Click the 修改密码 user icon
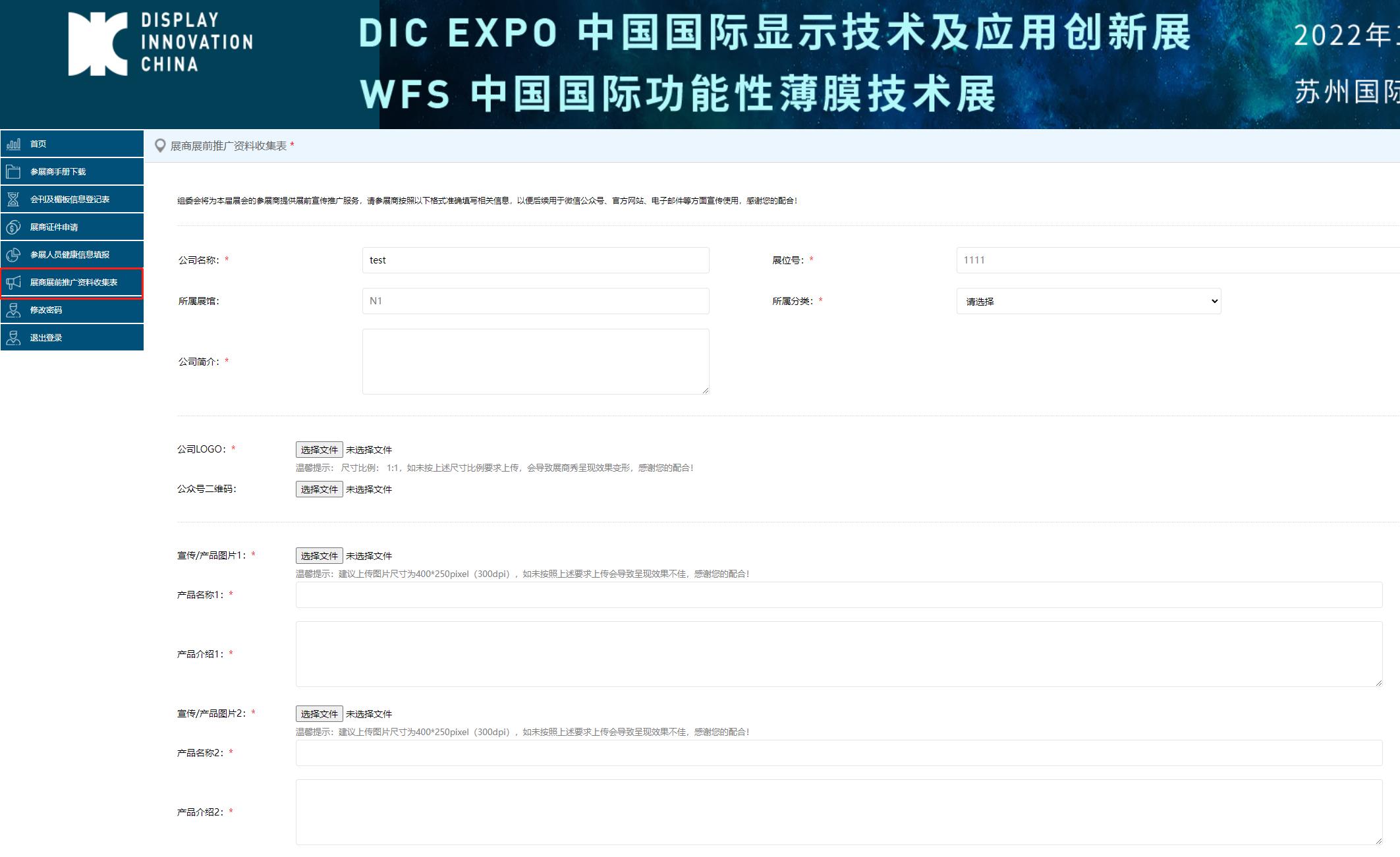Viewport: 1400px width, 857px height. click(x=13, y=310)
